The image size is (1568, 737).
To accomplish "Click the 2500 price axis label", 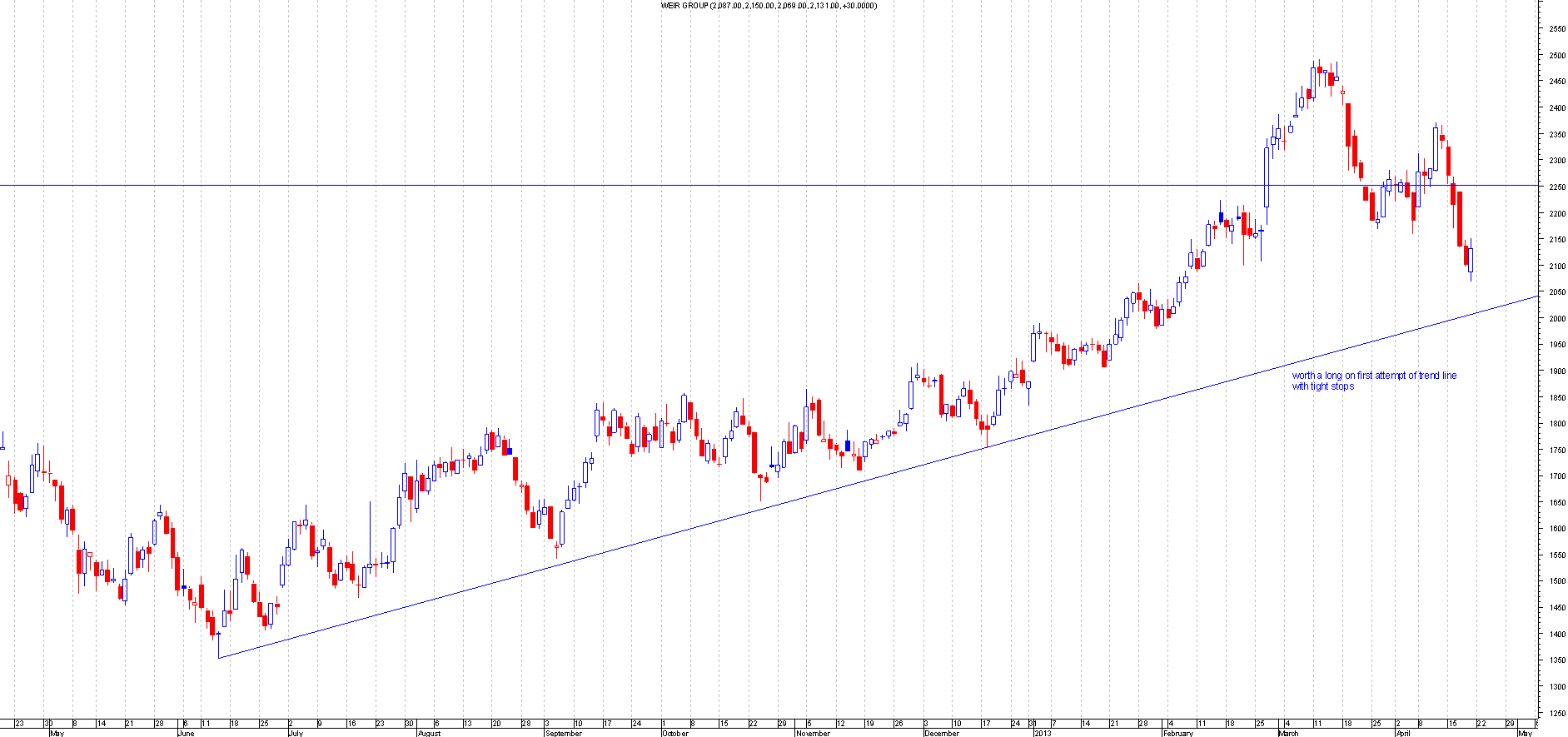I will (x=1556, y=56).
